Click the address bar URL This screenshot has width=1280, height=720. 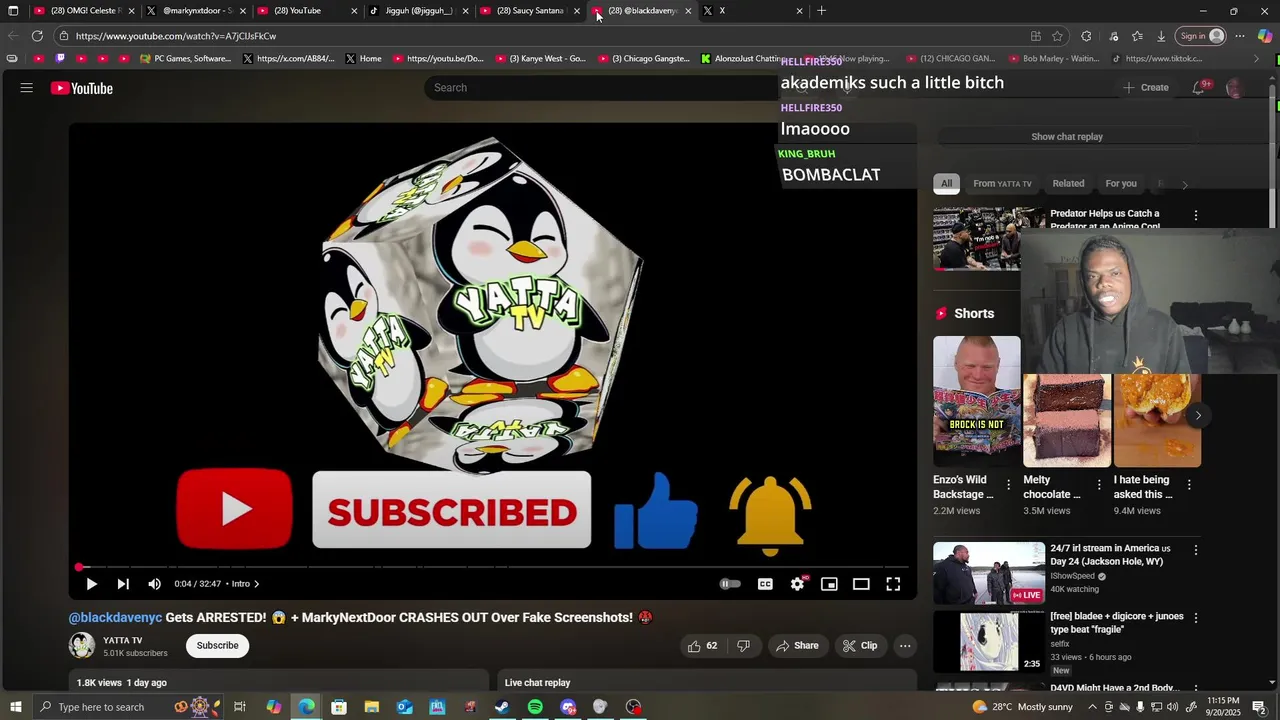click(176, 36)
